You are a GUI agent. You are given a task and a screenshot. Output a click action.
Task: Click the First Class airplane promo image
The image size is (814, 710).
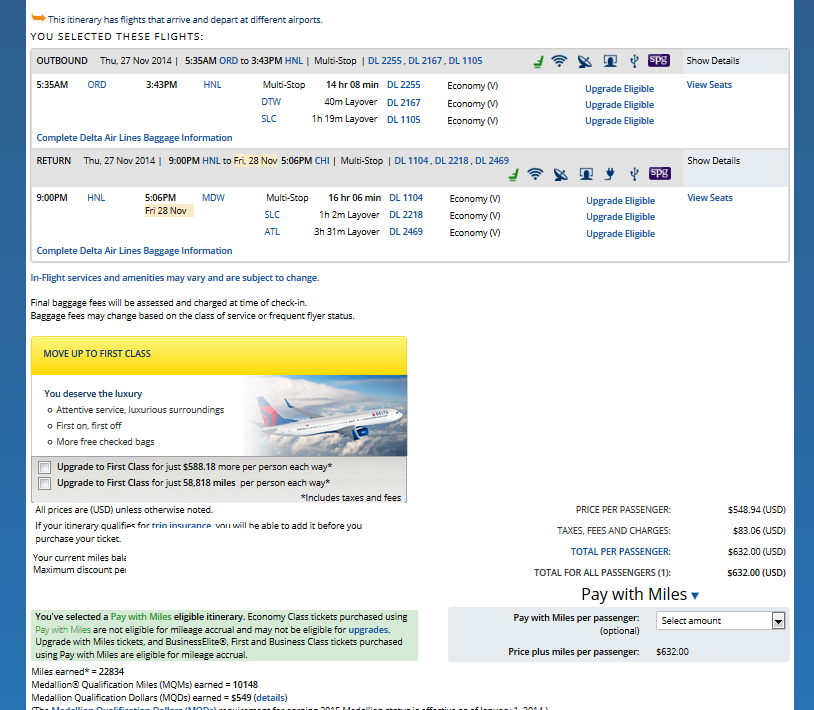pos(325,415)
